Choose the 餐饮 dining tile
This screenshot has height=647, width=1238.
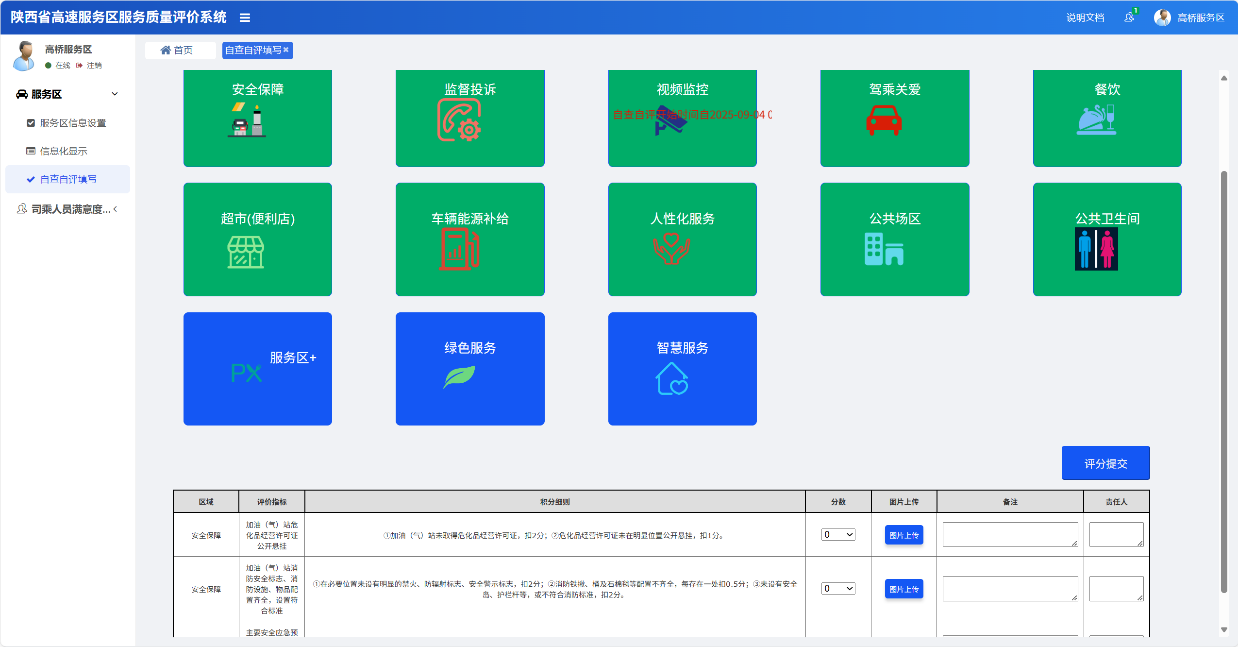pos(1106,117)
